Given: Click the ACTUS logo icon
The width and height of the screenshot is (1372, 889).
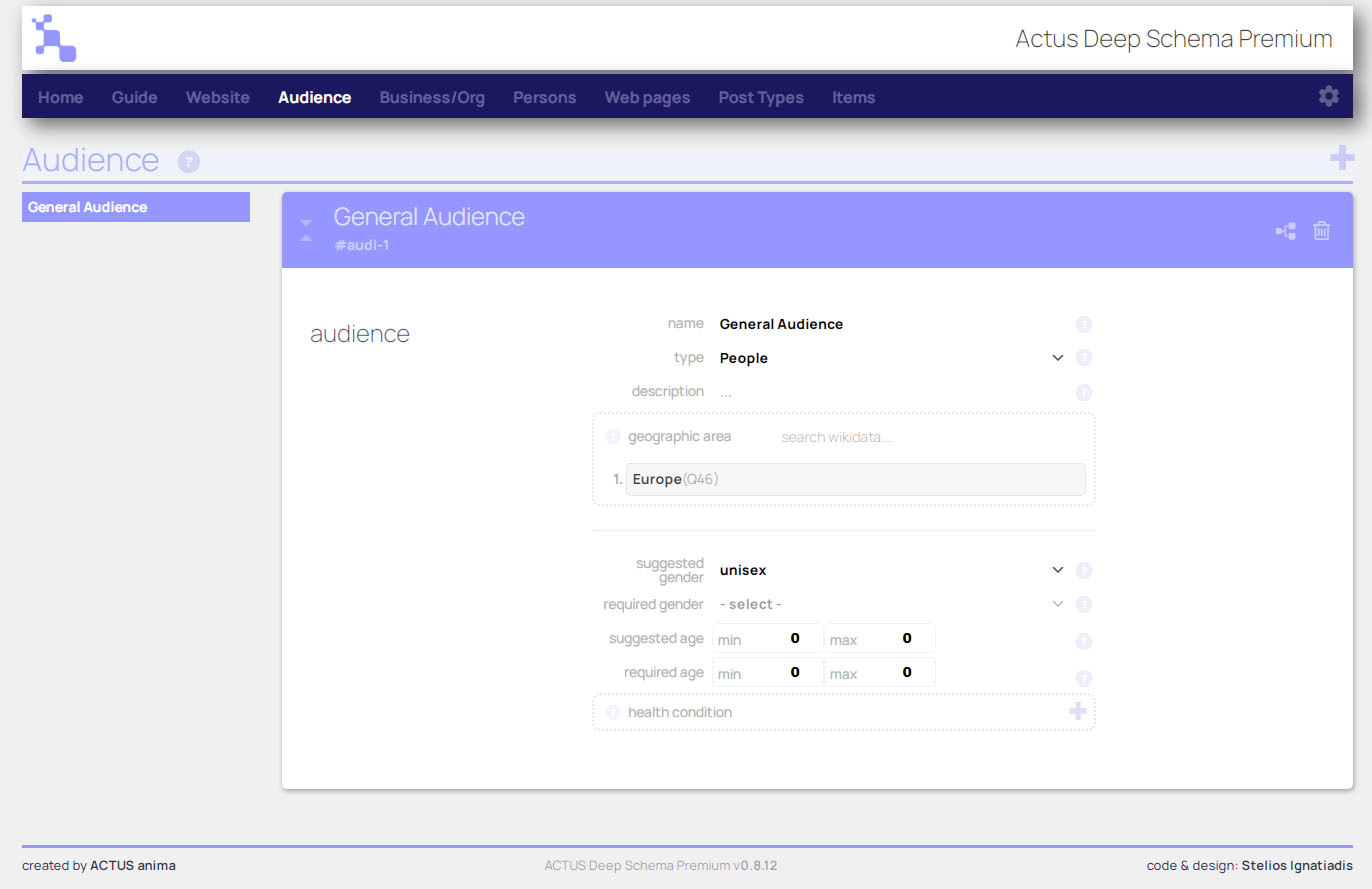Looking at the screenshot, I should (x=53, y=38).
